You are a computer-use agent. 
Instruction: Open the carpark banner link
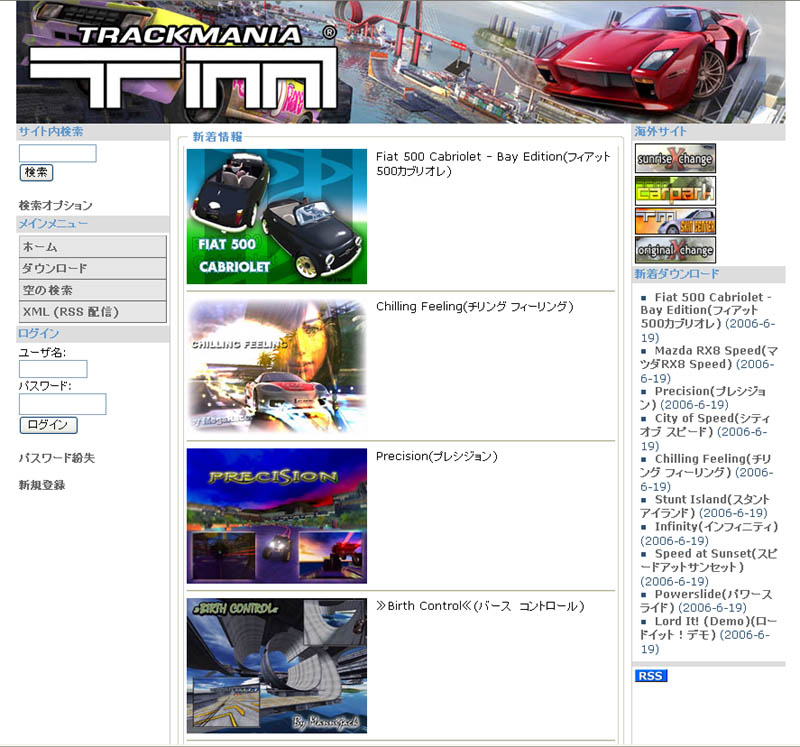(x=675, y=190)
